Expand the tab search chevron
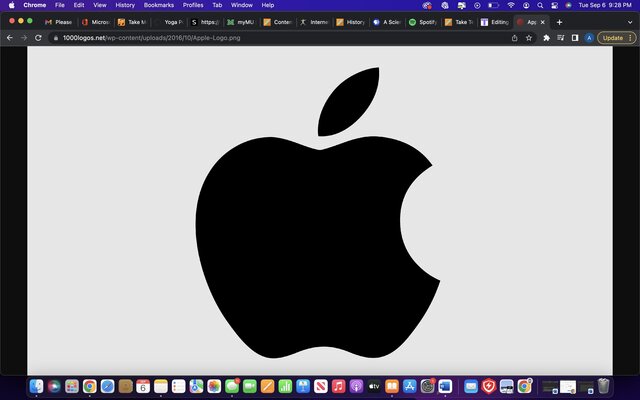The image size is (640, 400). (x=630, y=22)
